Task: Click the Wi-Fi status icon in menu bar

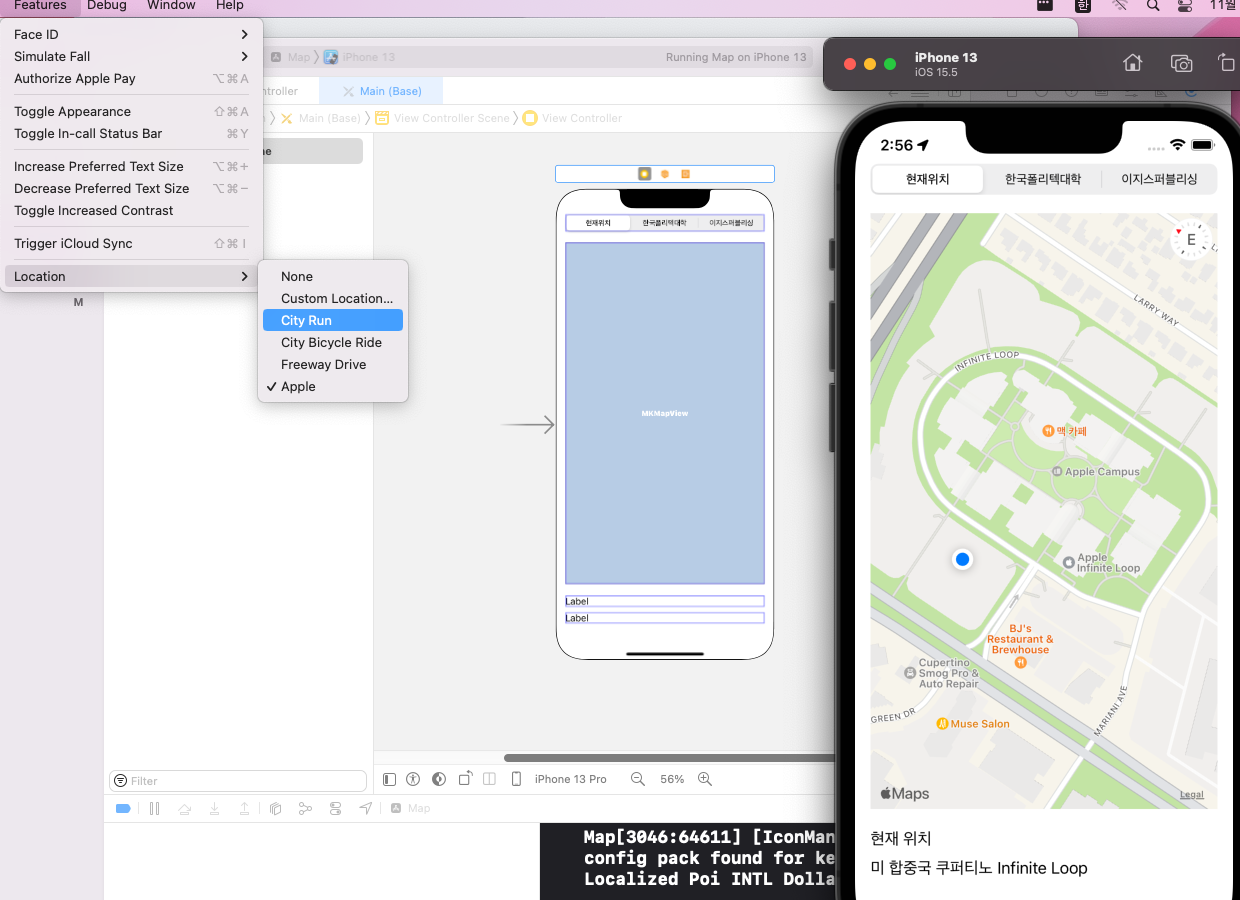Action: click(1120, 5)
